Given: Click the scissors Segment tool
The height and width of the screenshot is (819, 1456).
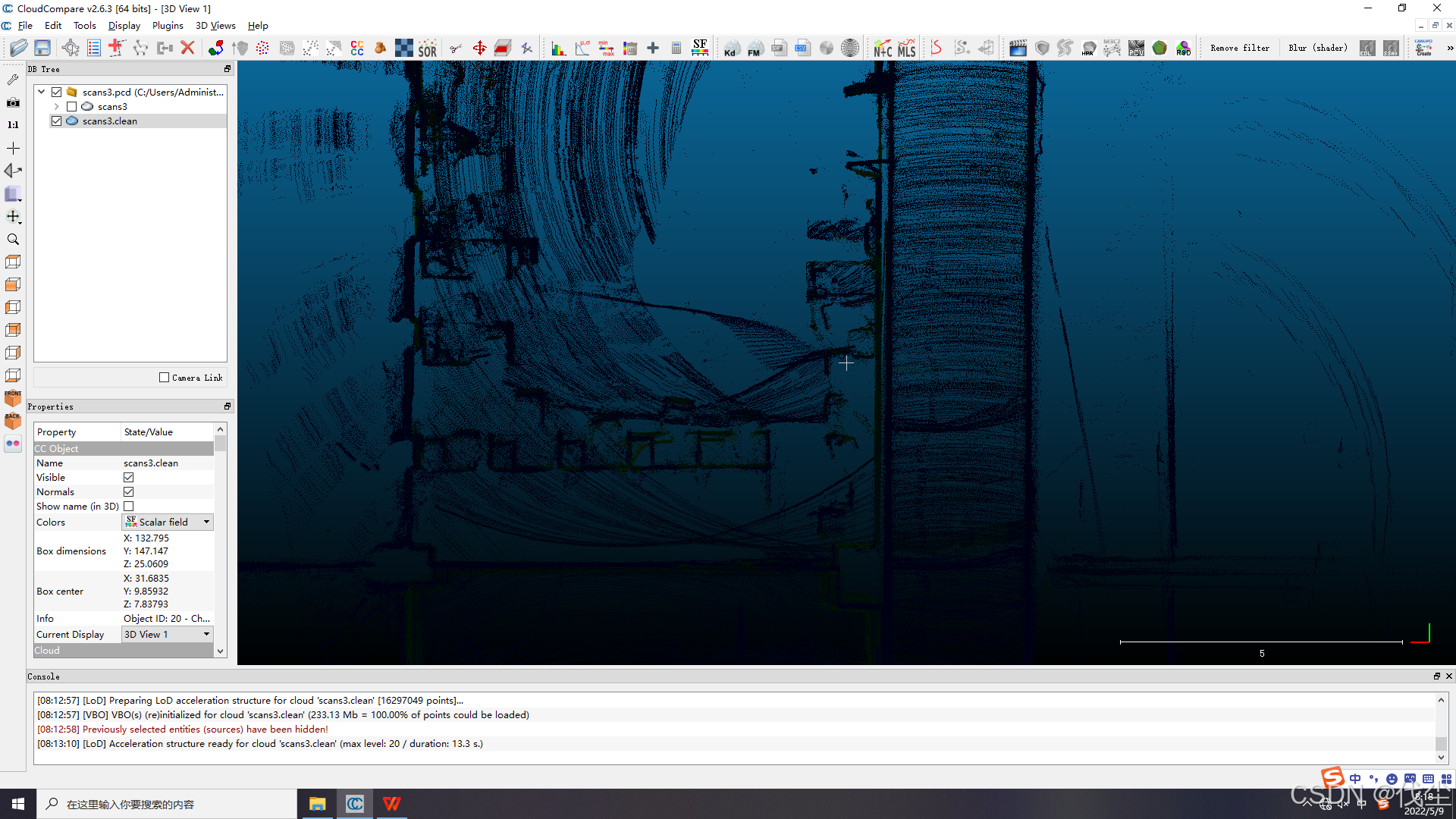Looking at the screenshot, I should (x=456, y=49).
